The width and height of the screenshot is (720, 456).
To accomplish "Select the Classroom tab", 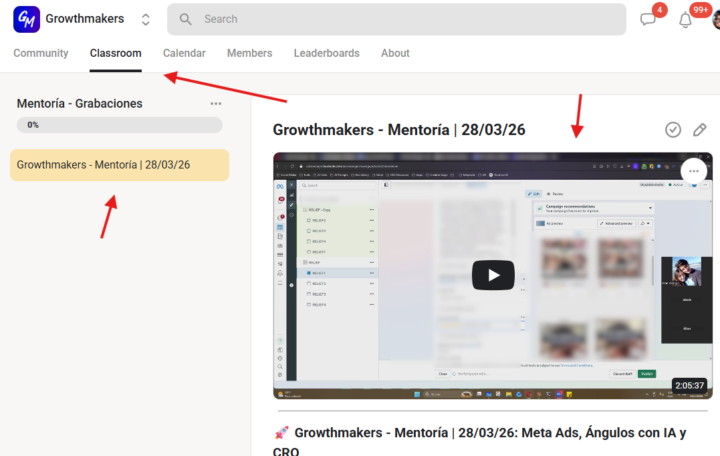I will (116, 53).
